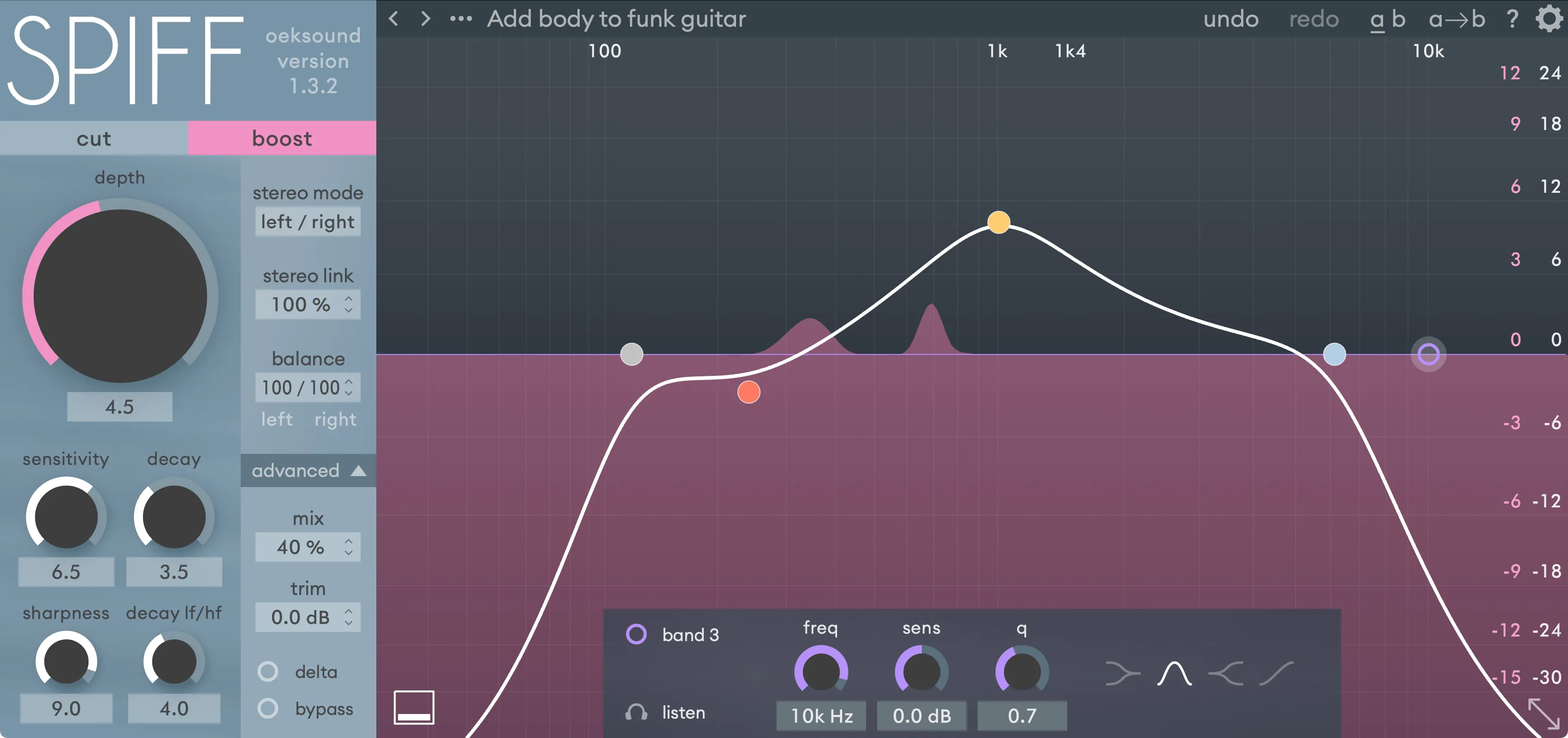Copy settings with a→b button
Viewport: 1568px width, 738px height.
(x=1456, y=19)
